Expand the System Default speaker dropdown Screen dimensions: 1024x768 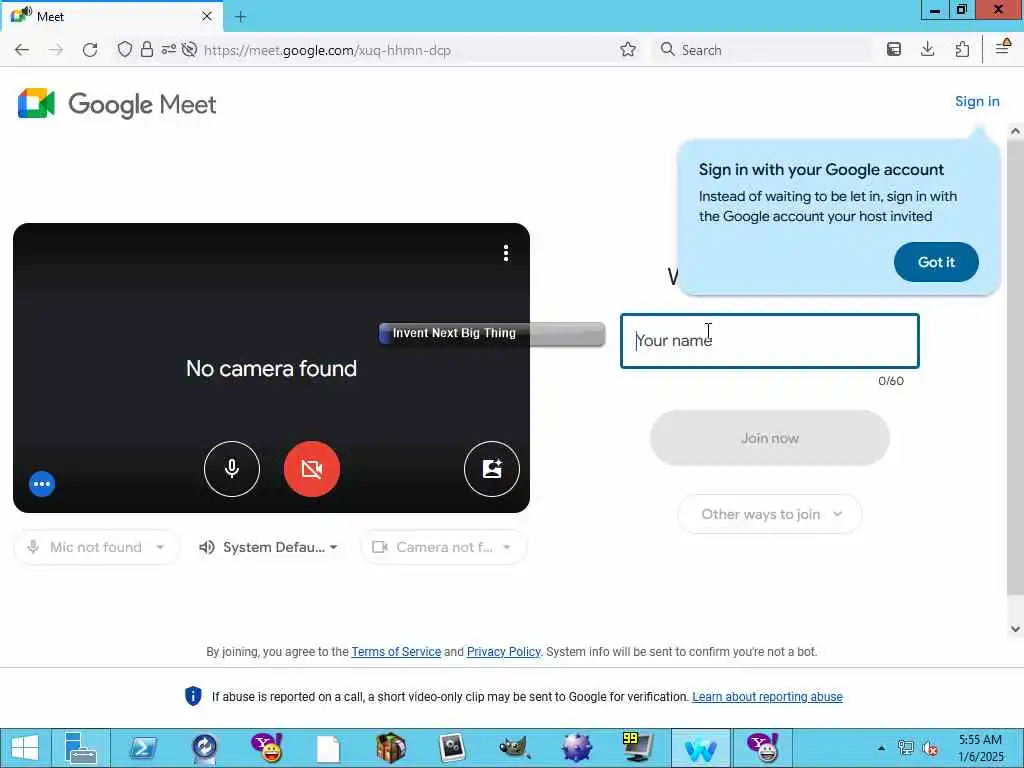click(x=269, y=547)
